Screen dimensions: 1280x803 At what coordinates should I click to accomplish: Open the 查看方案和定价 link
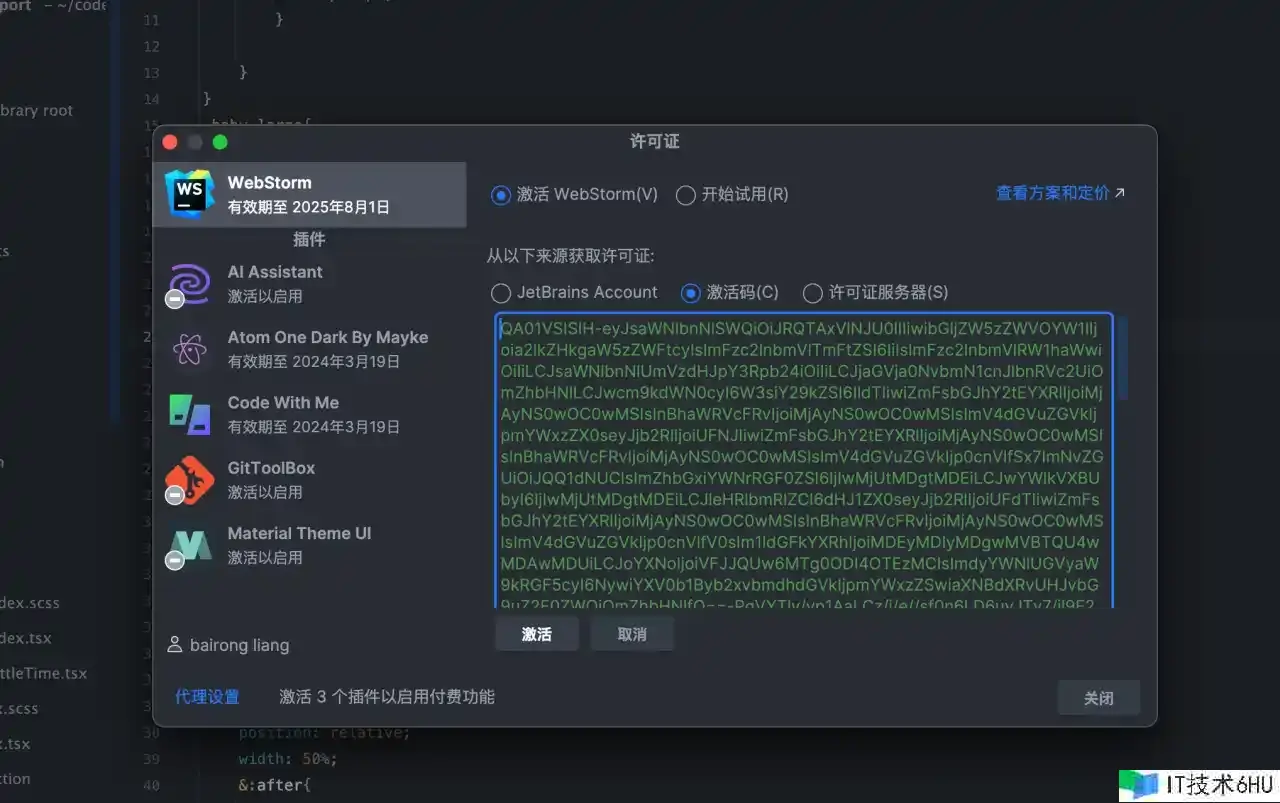(x=1052, y=193)
